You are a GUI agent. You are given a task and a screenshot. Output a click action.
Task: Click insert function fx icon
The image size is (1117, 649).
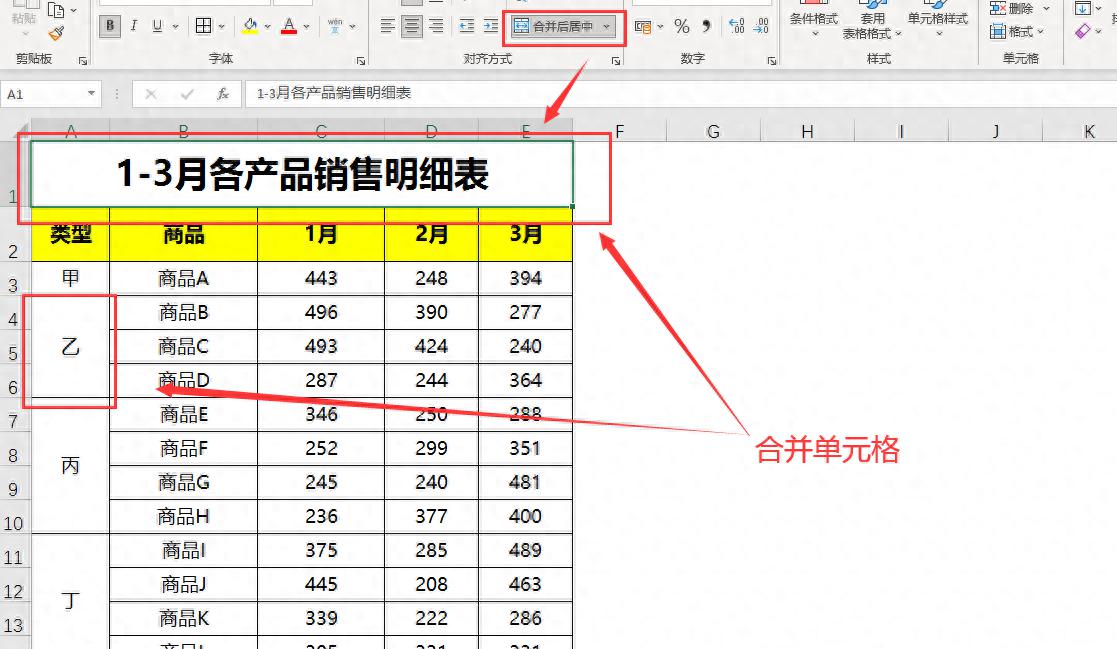(222, 94)
